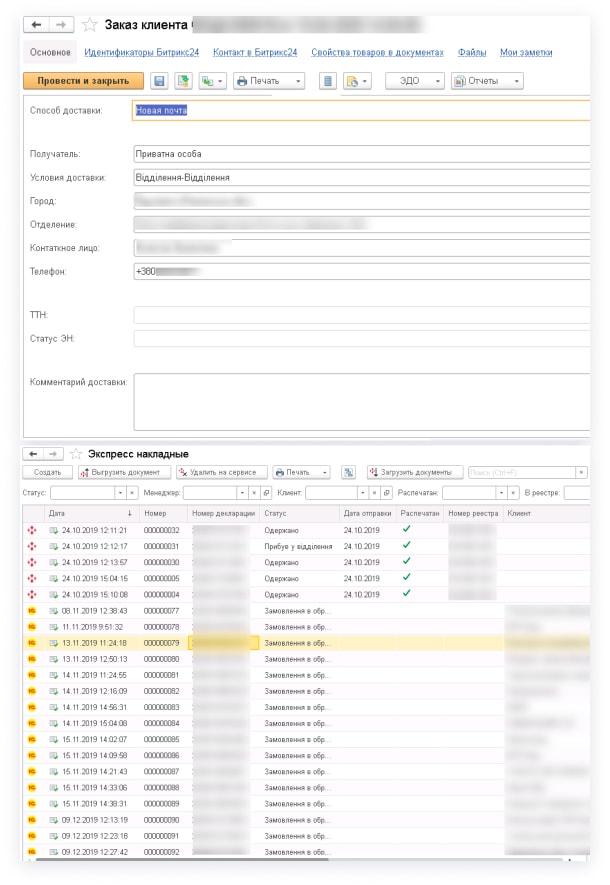Click the Дата отправки column header
This screenshot has height=885, width=610.
click(x=367, y=514)
